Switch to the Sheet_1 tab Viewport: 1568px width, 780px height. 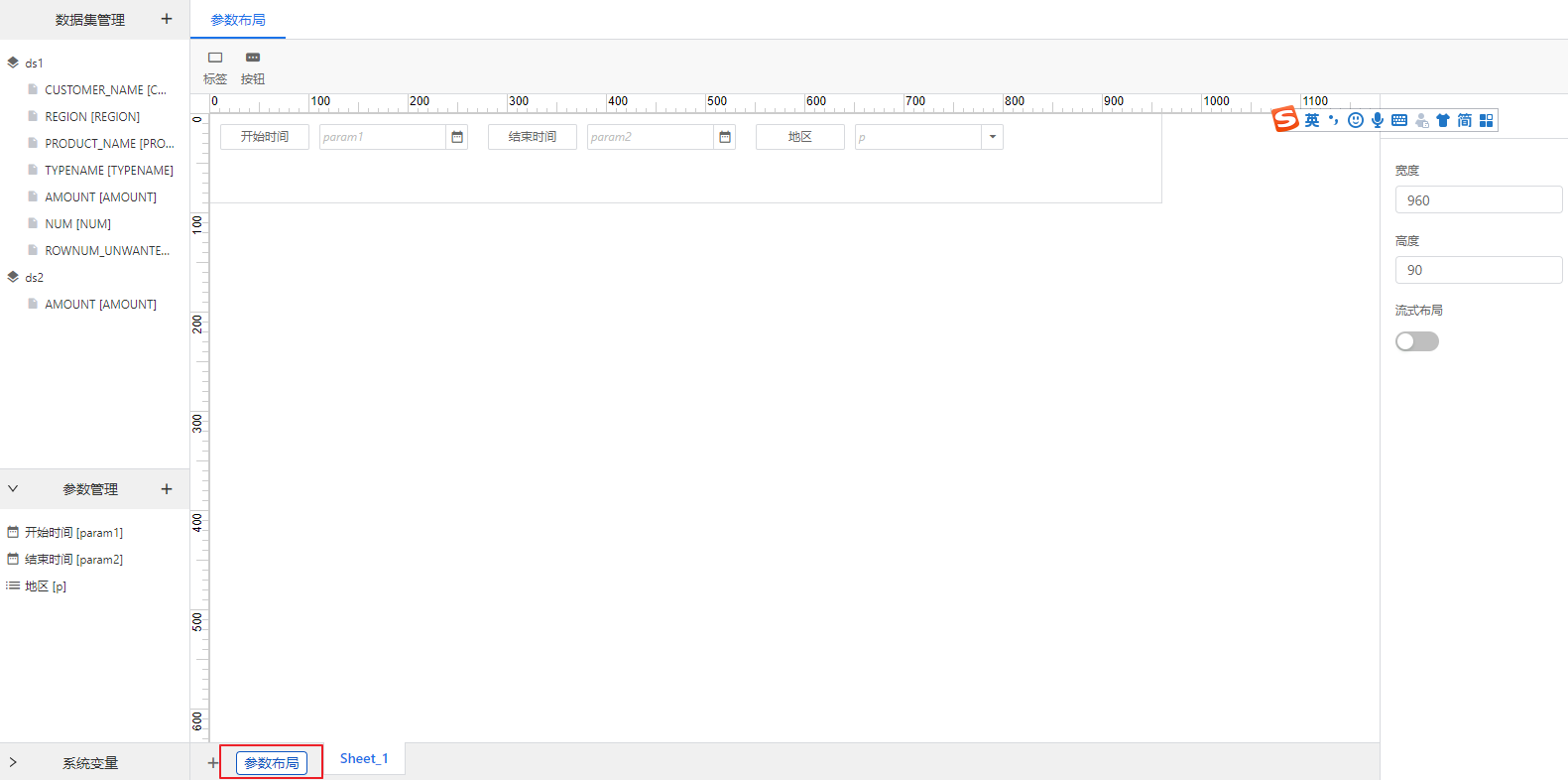click(364, 759)
